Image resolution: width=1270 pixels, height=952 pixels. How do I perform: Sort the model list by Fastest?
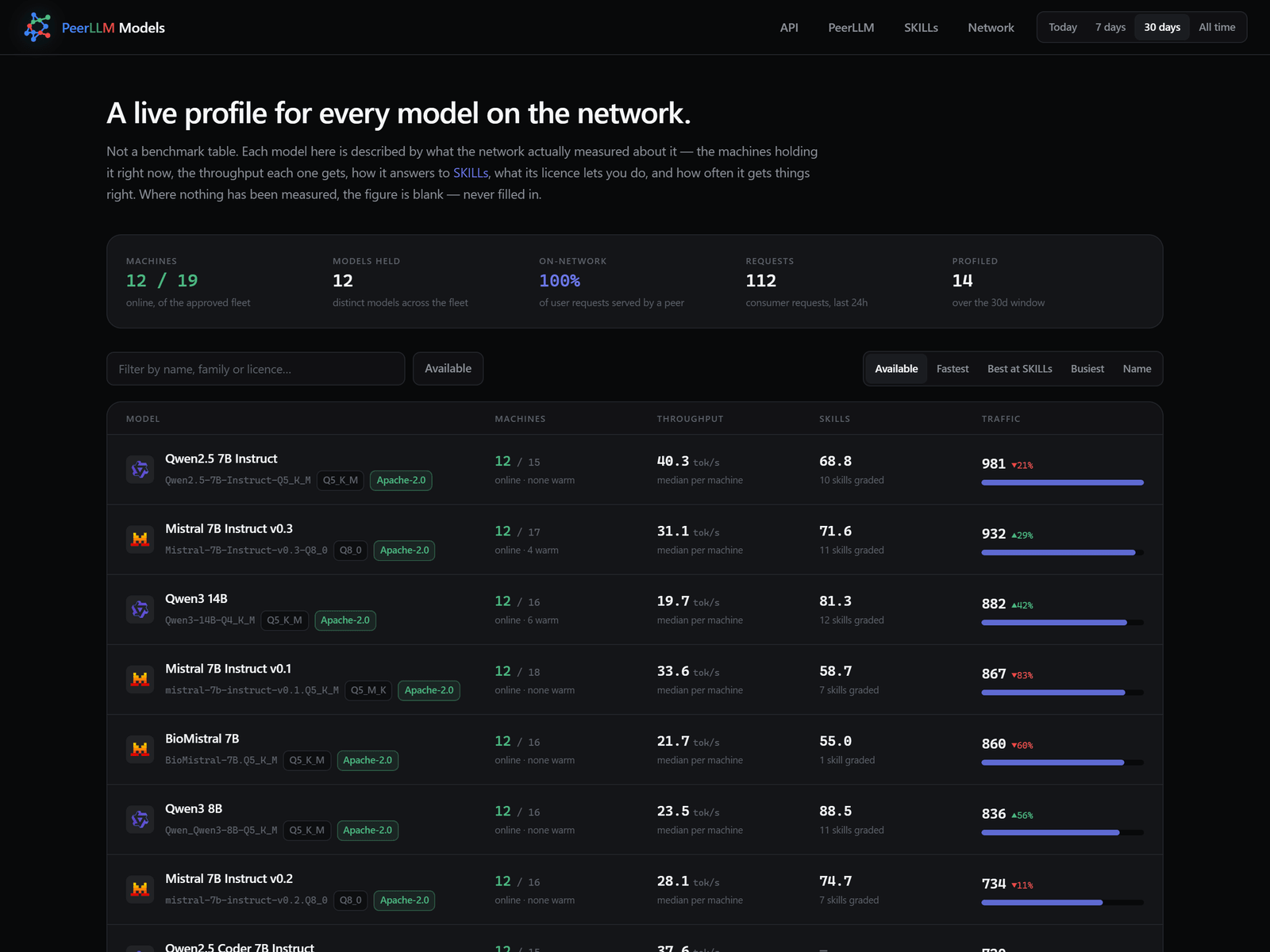[x=952, y=369]
